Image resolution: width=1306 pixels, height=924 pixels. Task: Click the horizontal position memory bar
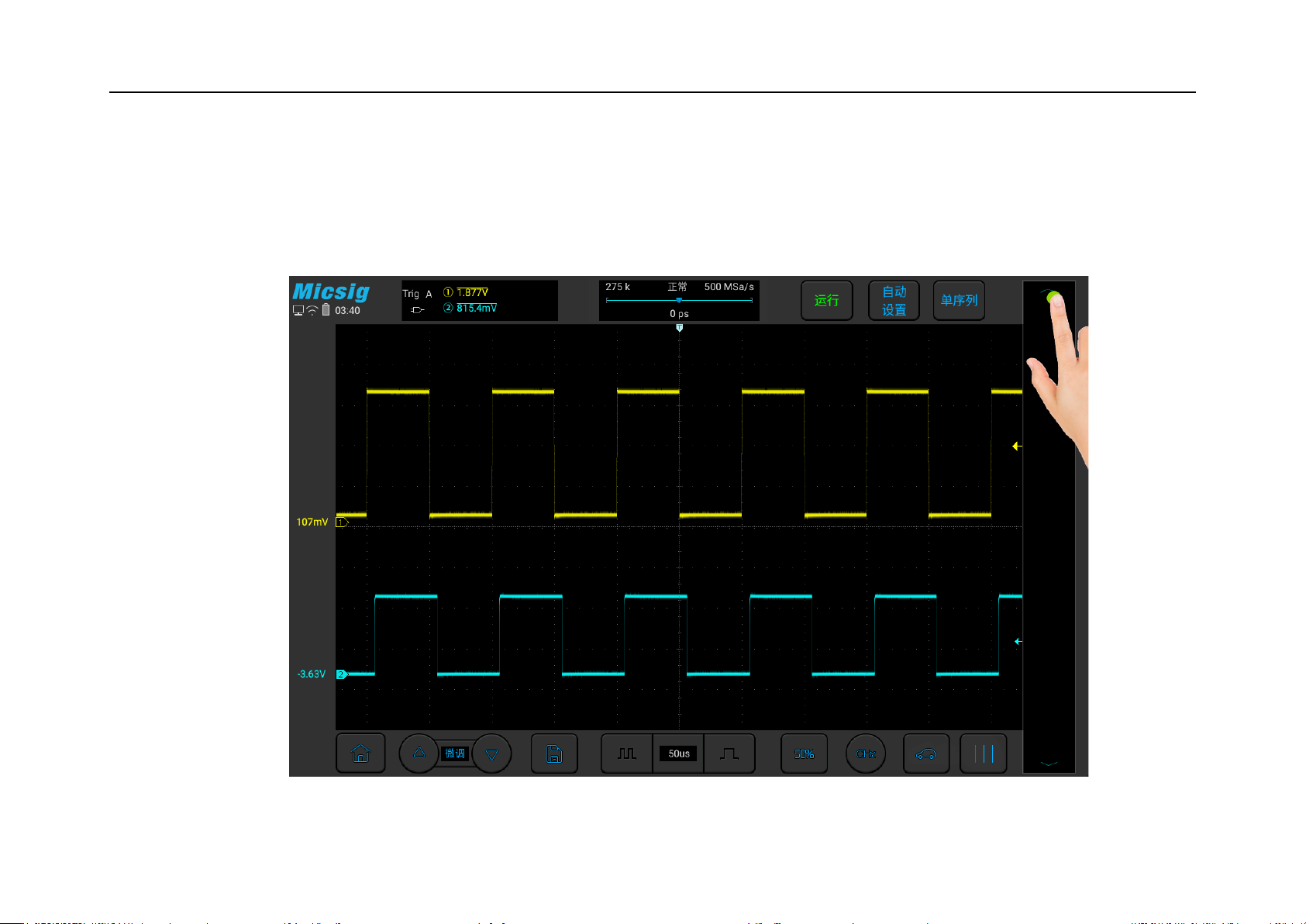click(679, 300)
